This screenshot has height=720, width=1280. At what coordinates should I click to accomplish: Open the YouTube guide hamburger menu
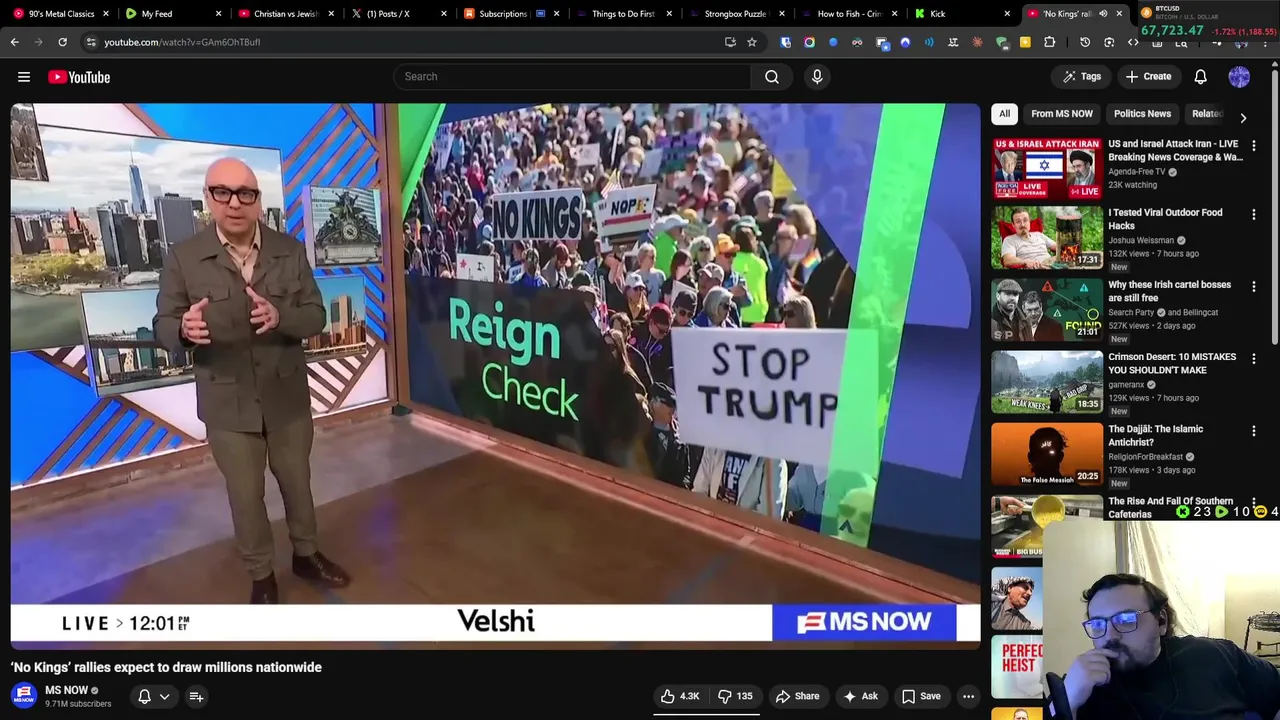(24, 77)
